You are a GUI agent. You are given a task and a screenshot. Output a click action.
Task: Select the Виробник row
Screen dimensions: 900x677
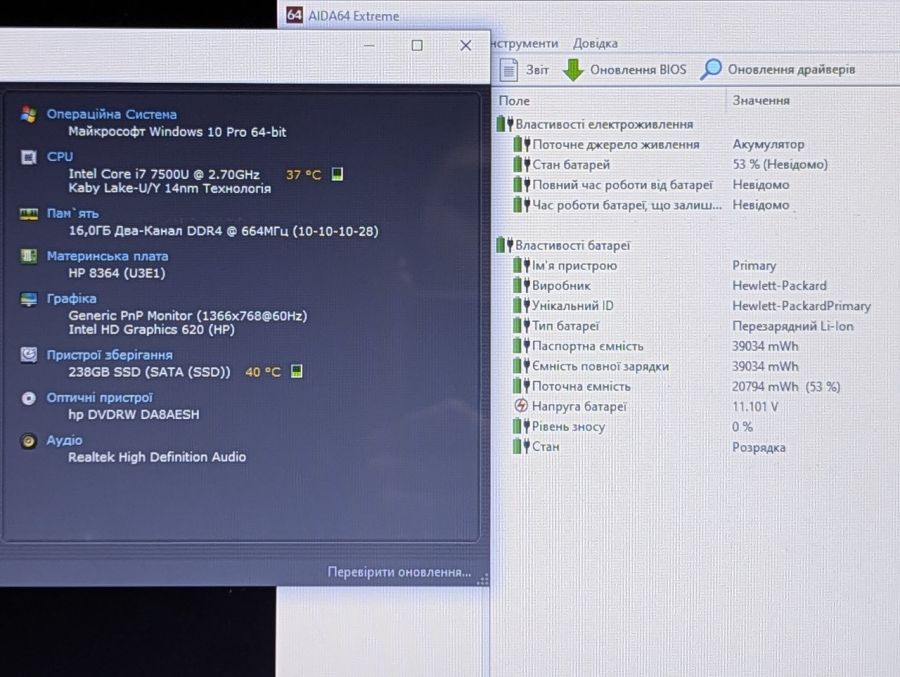(670, 285)
